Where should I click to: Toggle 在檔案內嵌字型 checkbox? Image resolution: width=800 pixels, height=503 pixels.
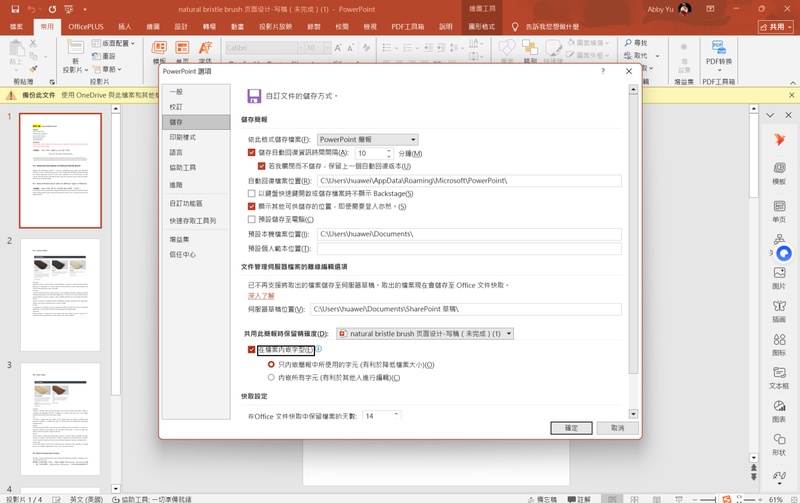(x=251, y=349)
